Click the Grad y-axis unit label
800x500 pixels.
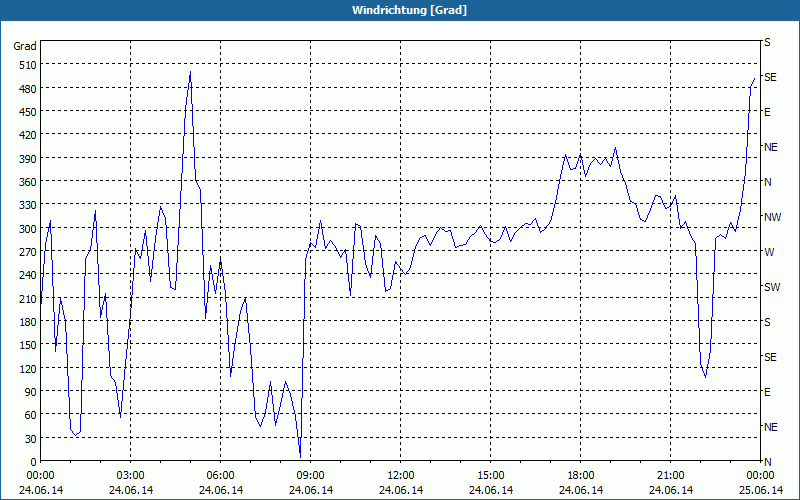[x=25, y=46]
